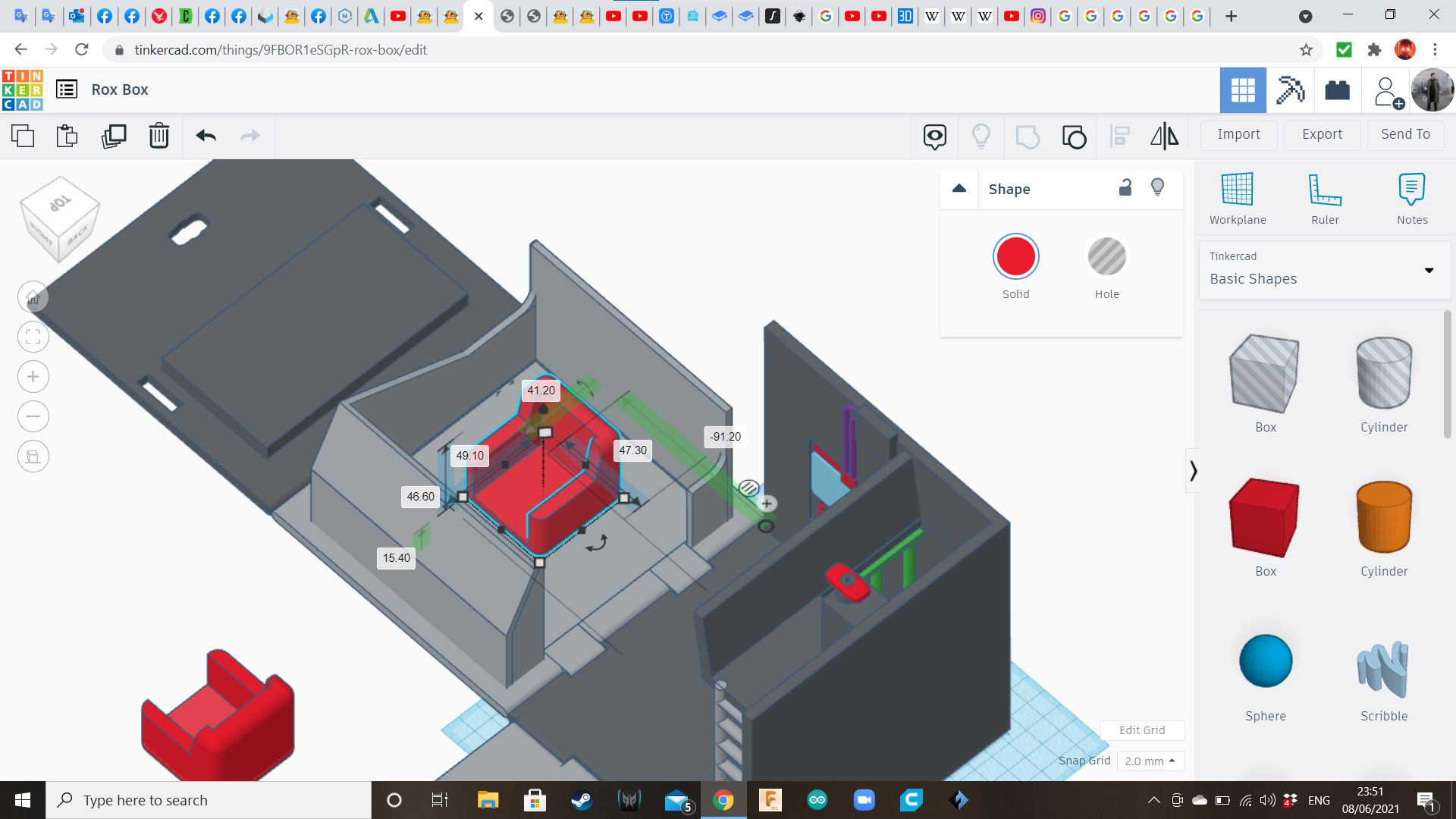Viewport: 1456px width, 819px height.
Task: Pick the red Solid color swatch
Action: (x=1015, y=258)
